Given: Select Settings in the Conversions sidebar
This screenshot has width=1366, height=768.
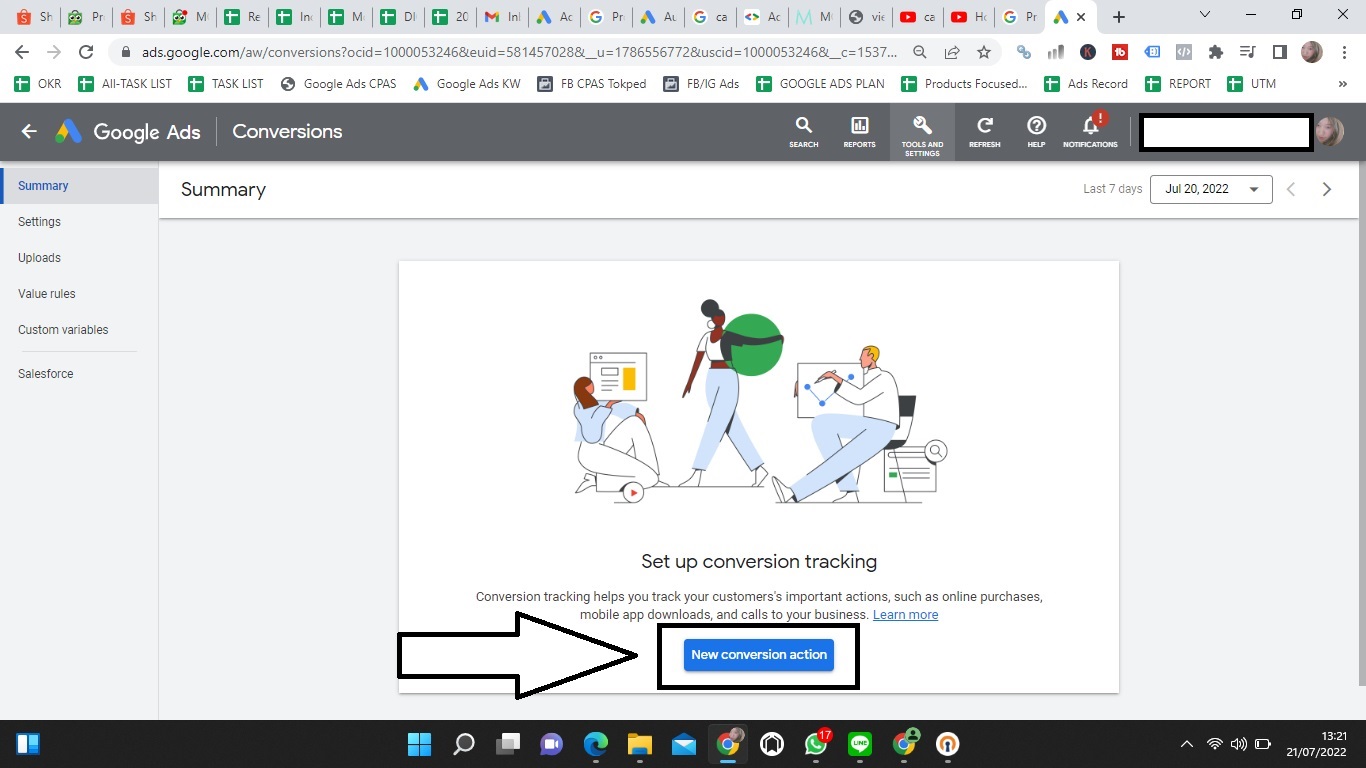Looking at the screenshot, I should pyautogui.click(x=39, y=221).
